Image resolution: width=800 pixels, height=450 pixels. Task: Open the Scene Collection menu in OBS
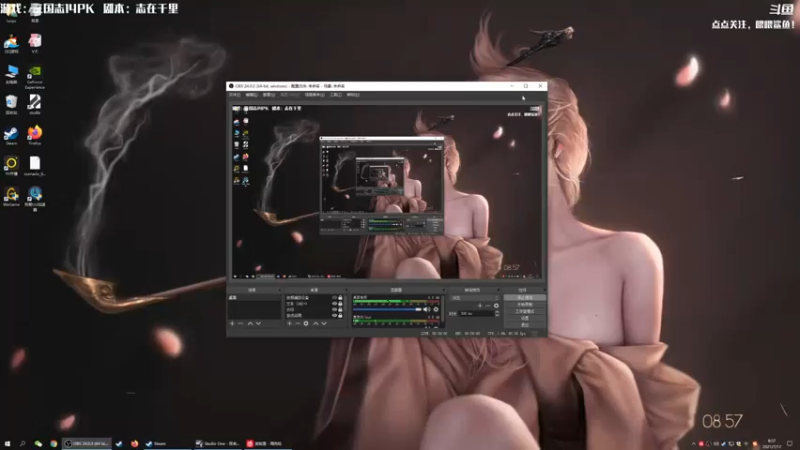(314, 94)
